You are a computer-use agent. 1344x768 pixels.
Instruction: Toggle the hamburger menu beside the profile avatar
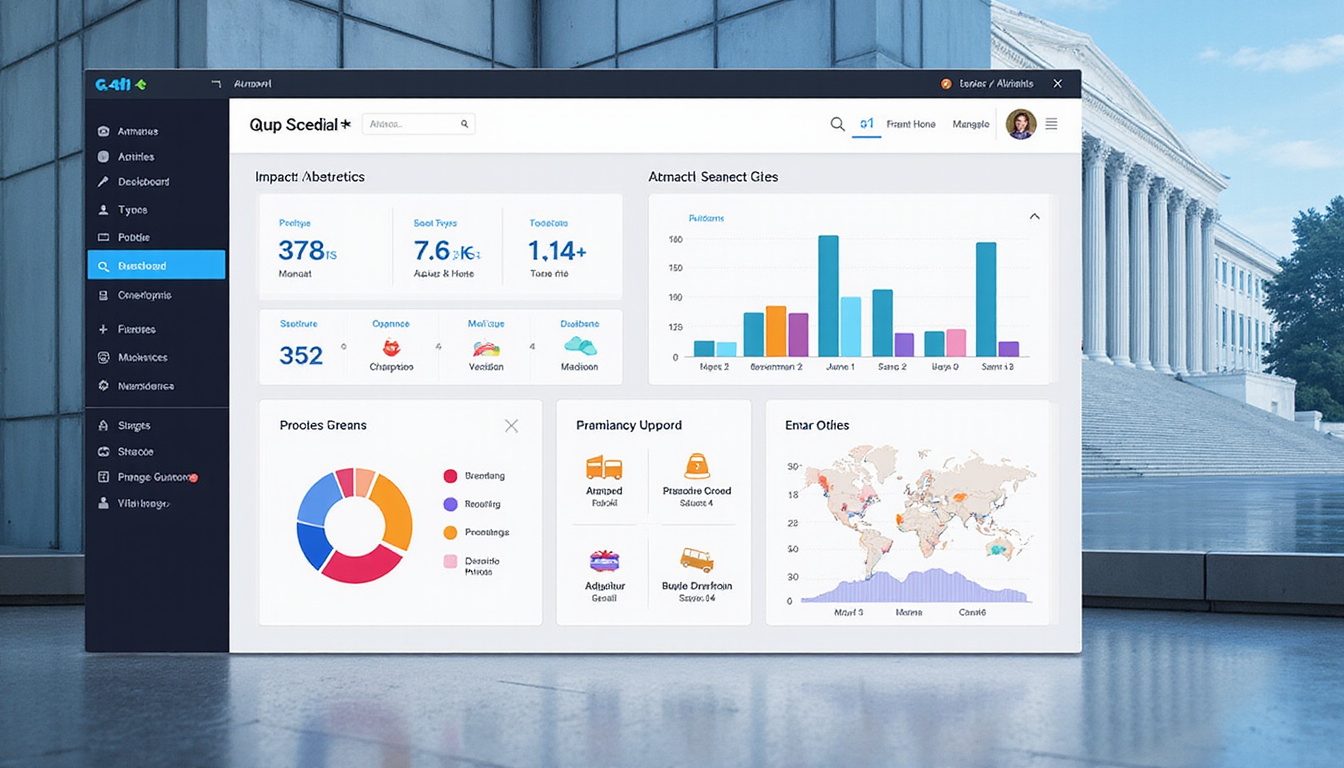[x=1052, y=124]
